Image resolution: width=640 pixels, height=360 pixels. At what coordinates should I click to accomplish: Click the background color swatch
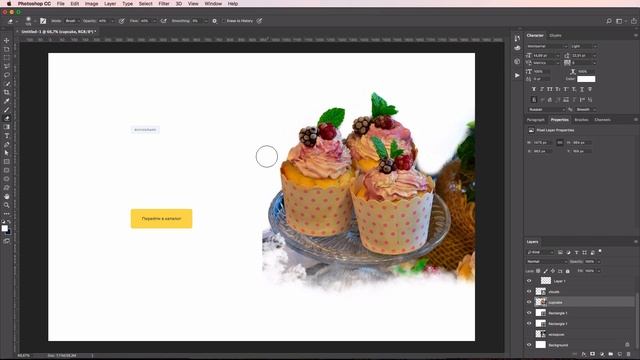(9, 232)
